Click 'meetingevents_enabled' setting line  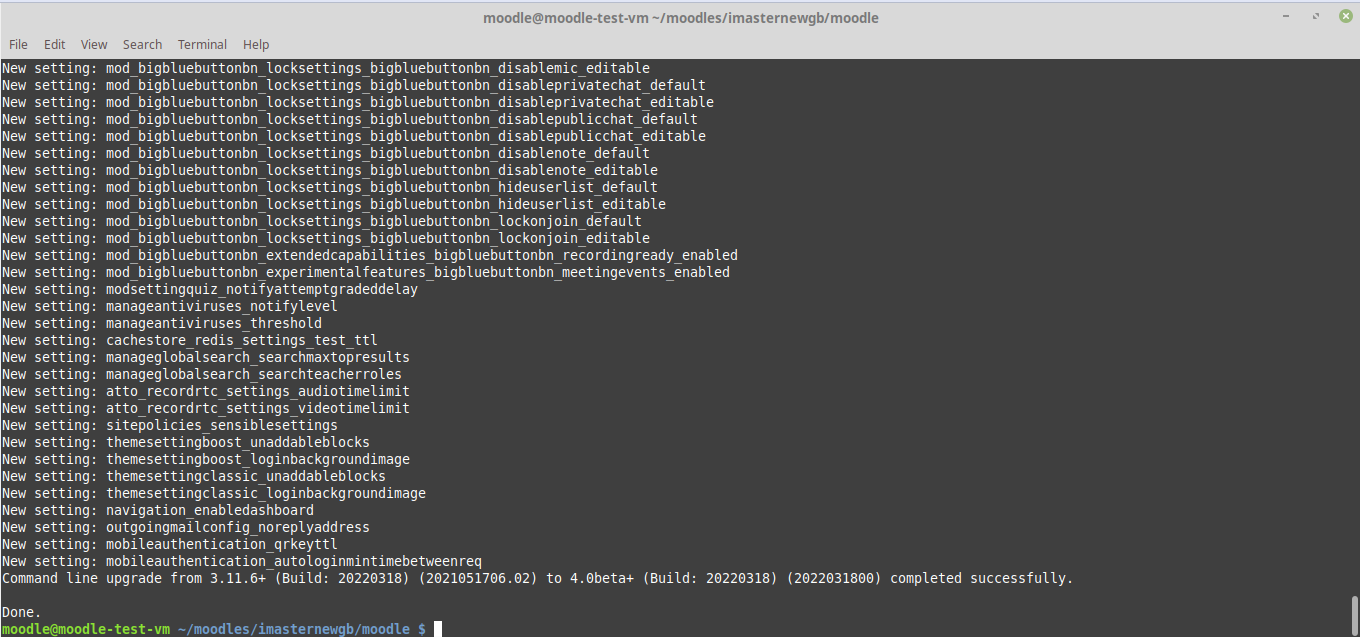[366, 272]
